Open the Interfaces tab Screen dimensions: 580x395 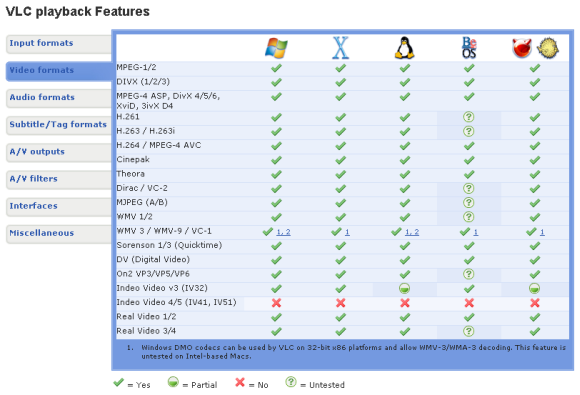point(58,206)
